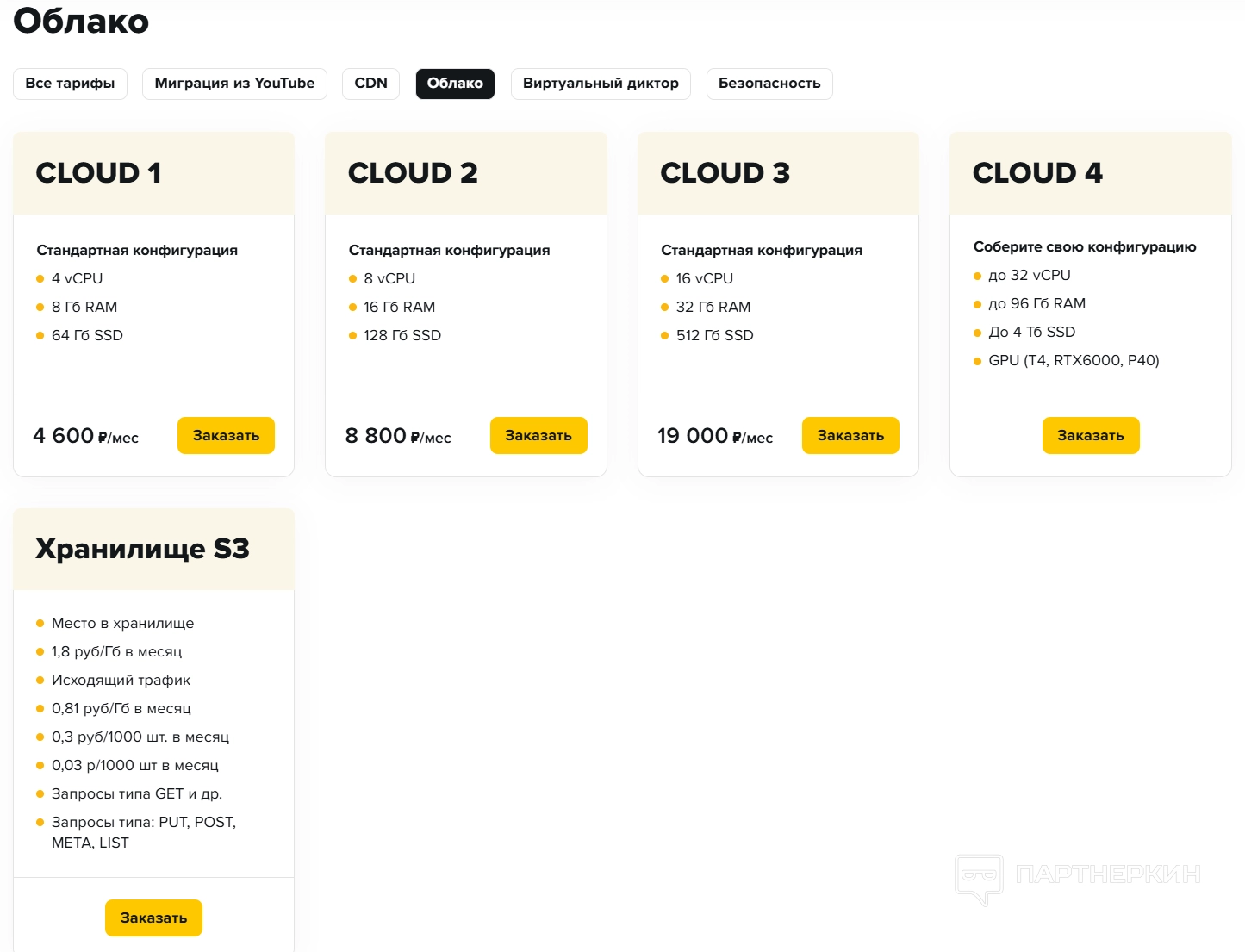
Task: Click the Партнеркин watermark logo icon
Action: click(979, 878)
